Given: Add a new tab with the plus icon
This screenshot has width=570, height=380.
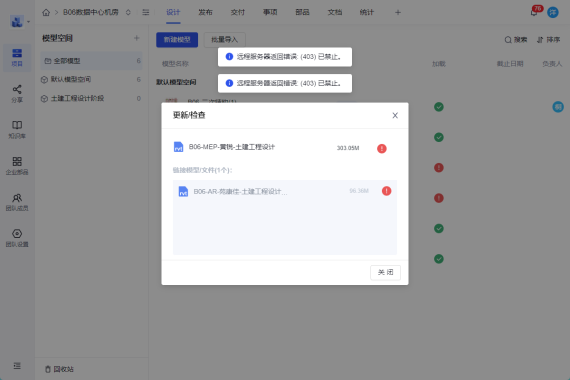Looking at the screenshot, I should click(x=398, y=12).
